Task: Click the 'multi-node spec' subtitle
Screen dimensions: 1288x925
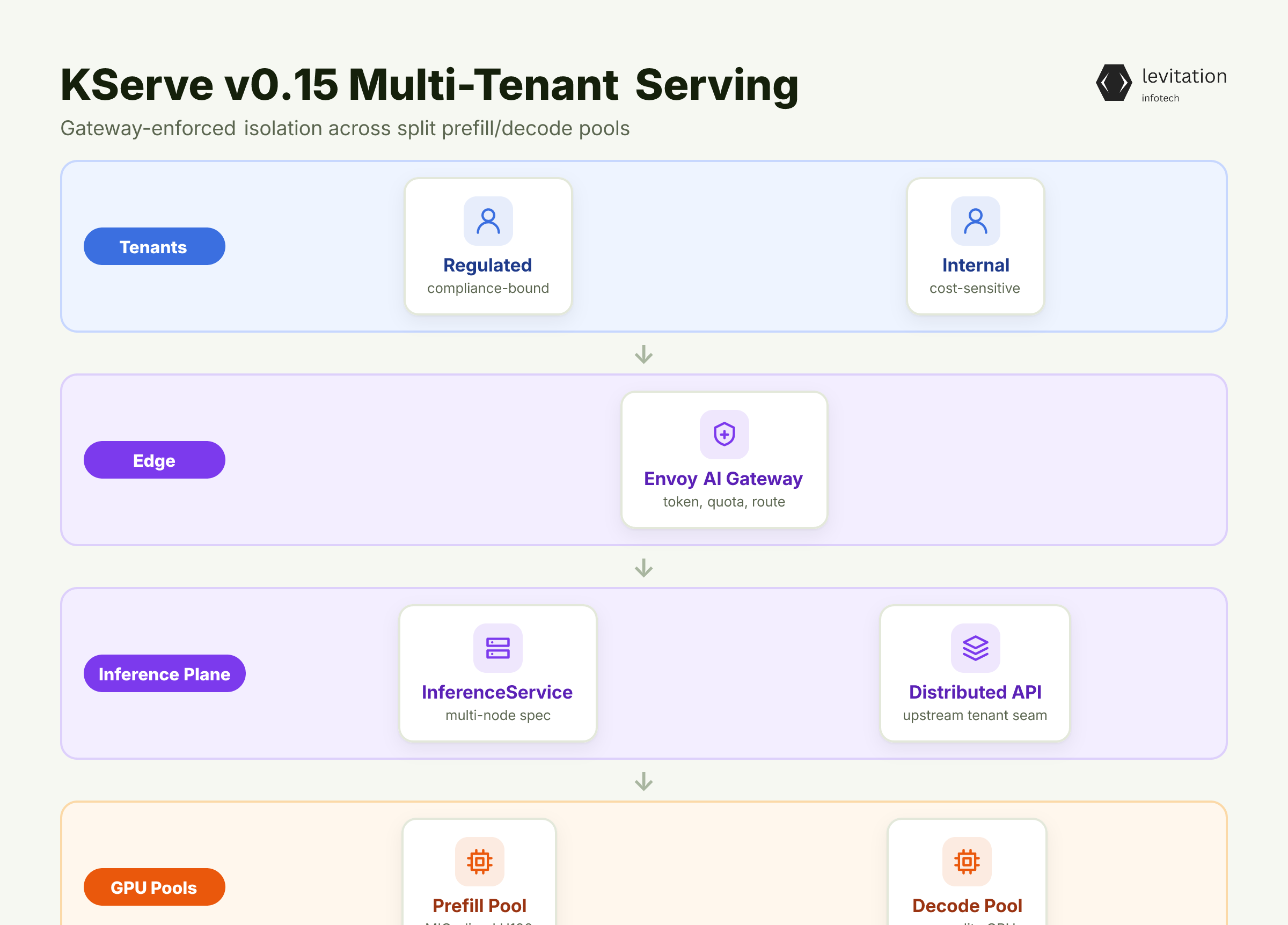Action: pyautogui.click(x=497, y=715)
